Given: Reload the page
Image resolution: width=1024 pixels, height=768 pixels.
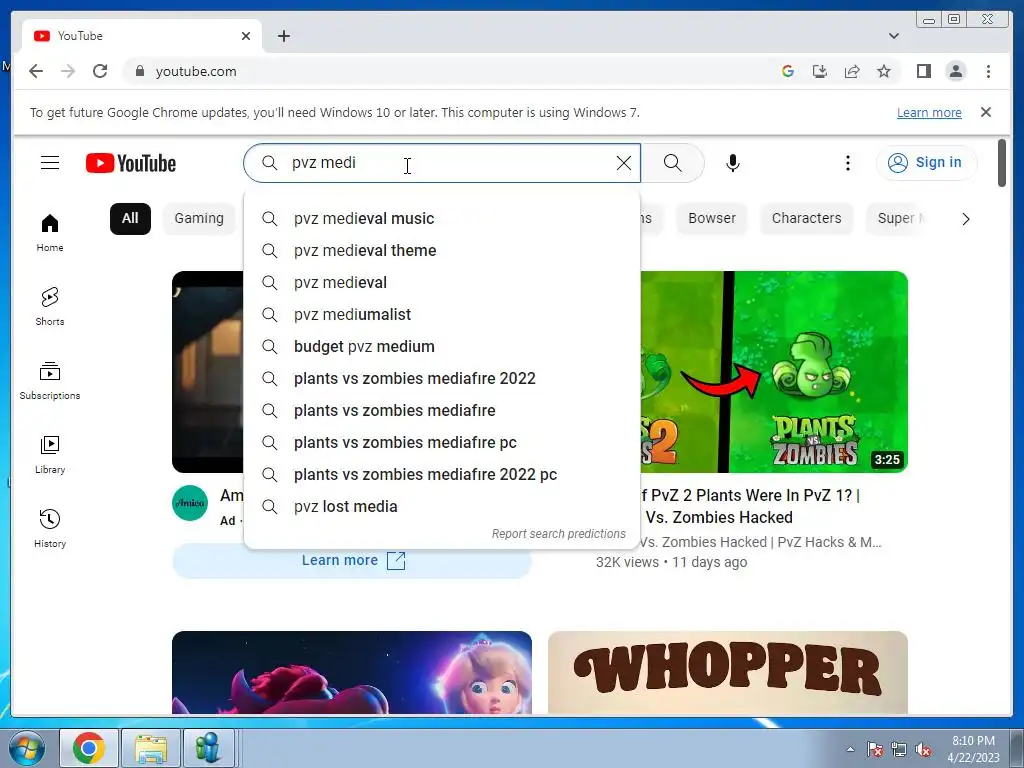Looking at the screenshot, I should tap(100, 71).
